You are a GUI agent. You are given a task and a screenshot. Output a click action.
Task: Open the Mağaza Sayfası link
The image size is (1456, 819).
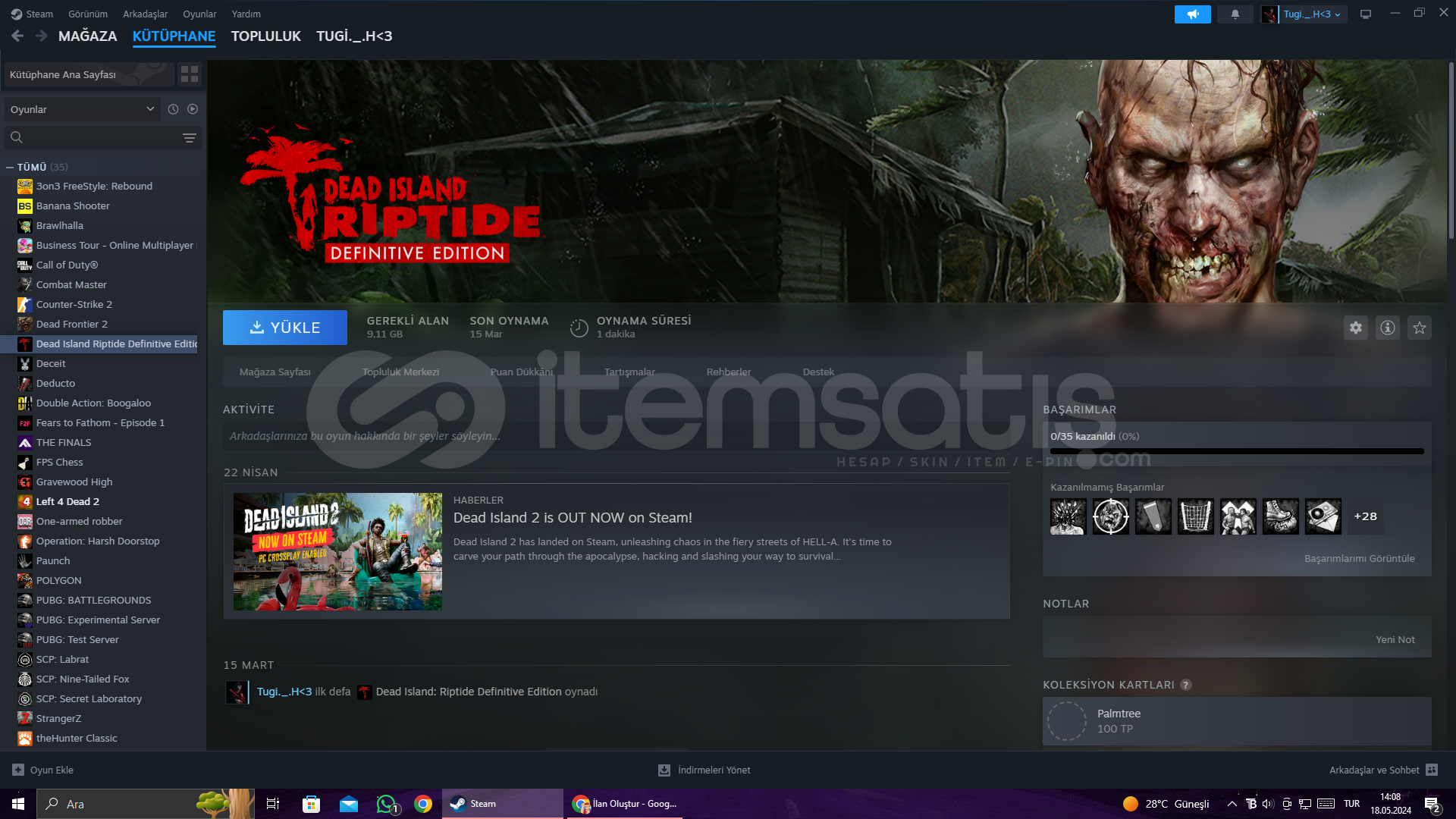[x=275, y=372]
